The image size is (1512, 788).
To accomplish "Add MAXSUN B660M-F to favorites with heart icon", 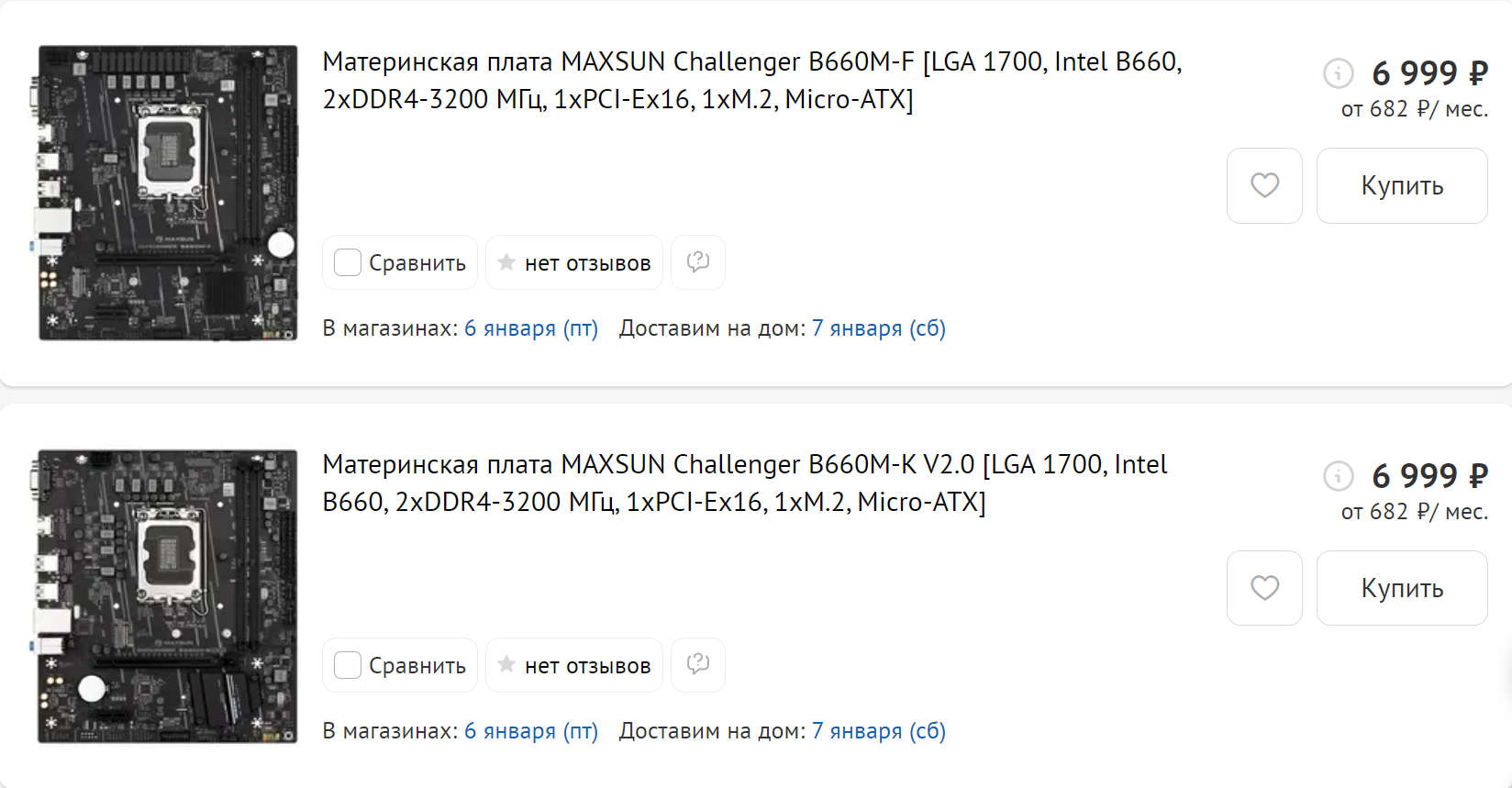I will 1264,185.
